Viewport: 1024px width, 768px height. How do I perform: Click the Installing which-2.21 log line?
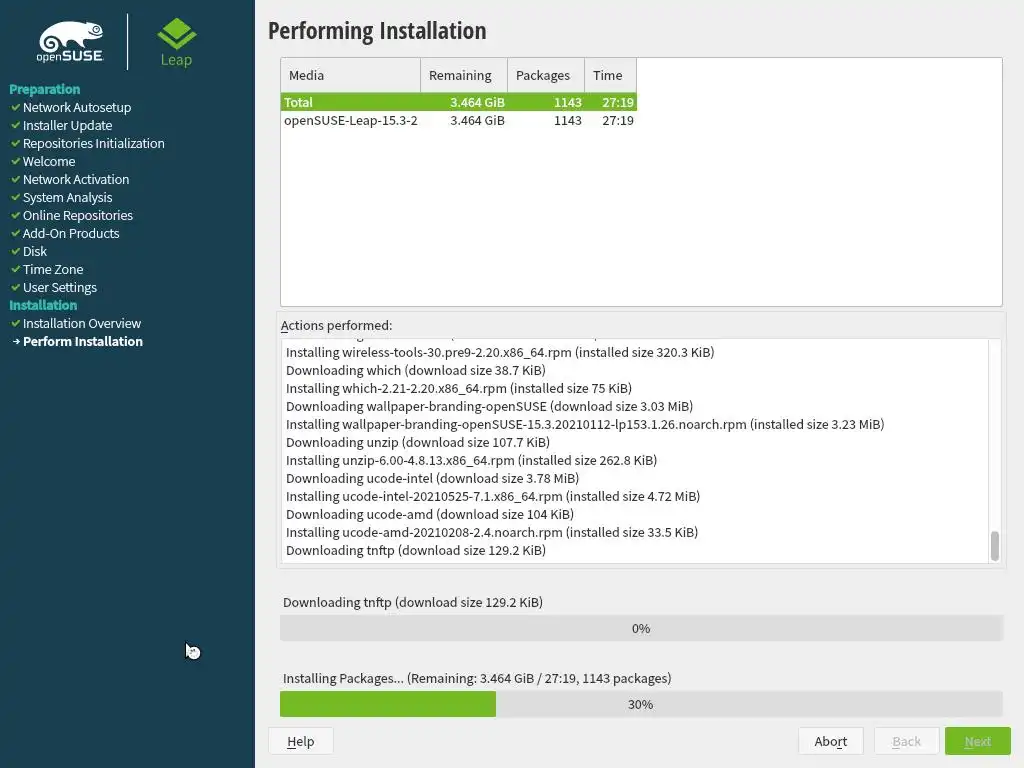[x=458, y=388]
